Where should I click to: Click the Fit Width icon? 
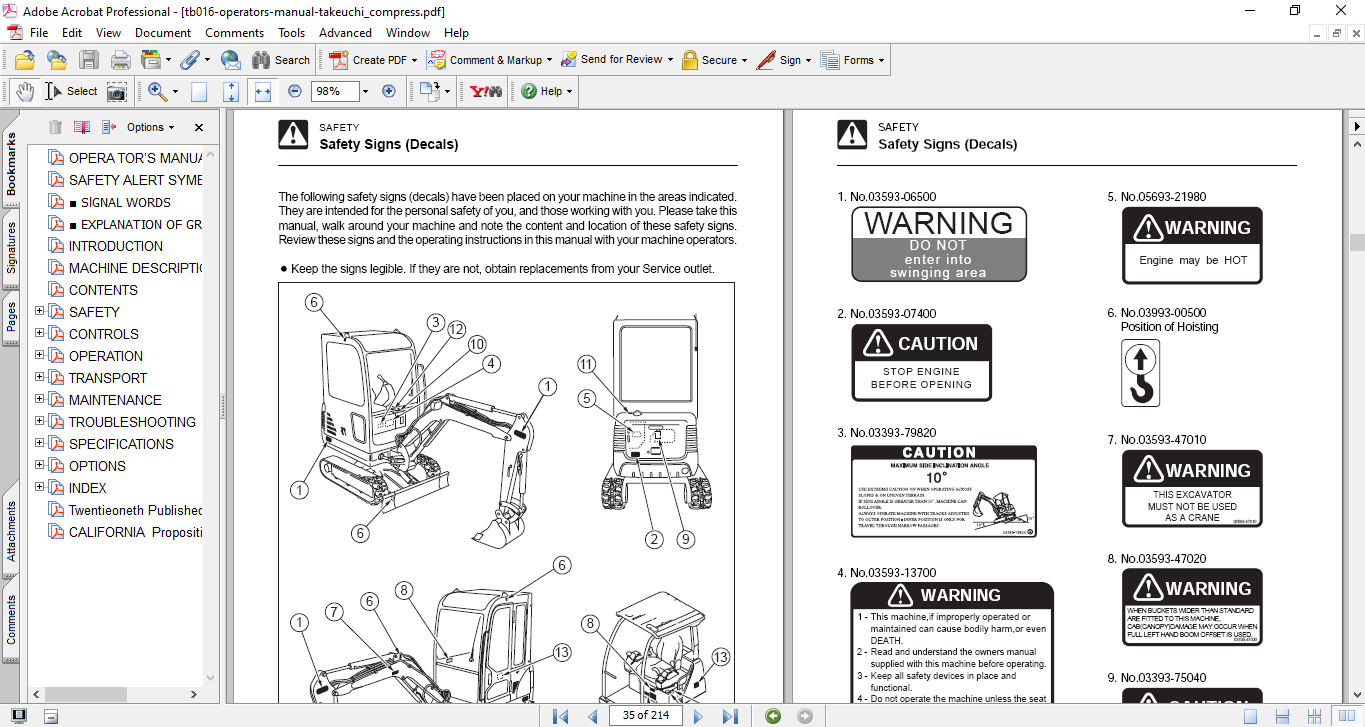point(263,91)
